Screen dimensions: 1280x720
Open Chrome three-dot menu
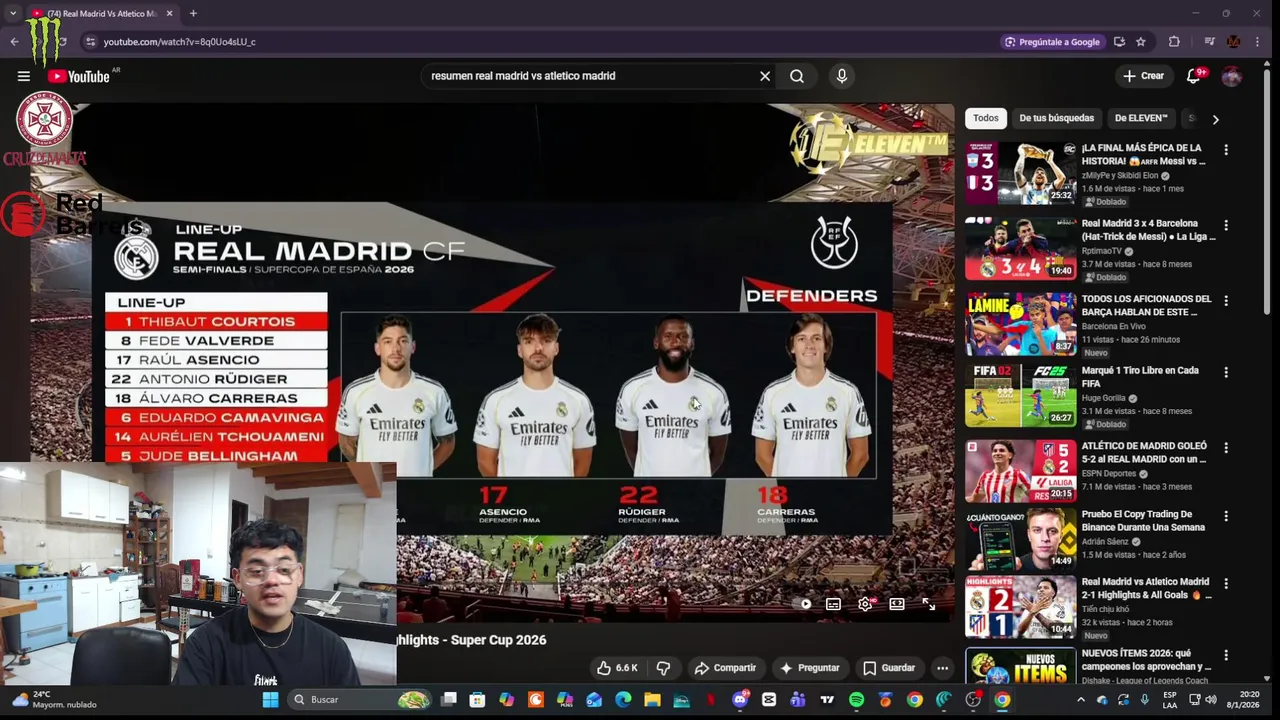(x=1257, y=42)
